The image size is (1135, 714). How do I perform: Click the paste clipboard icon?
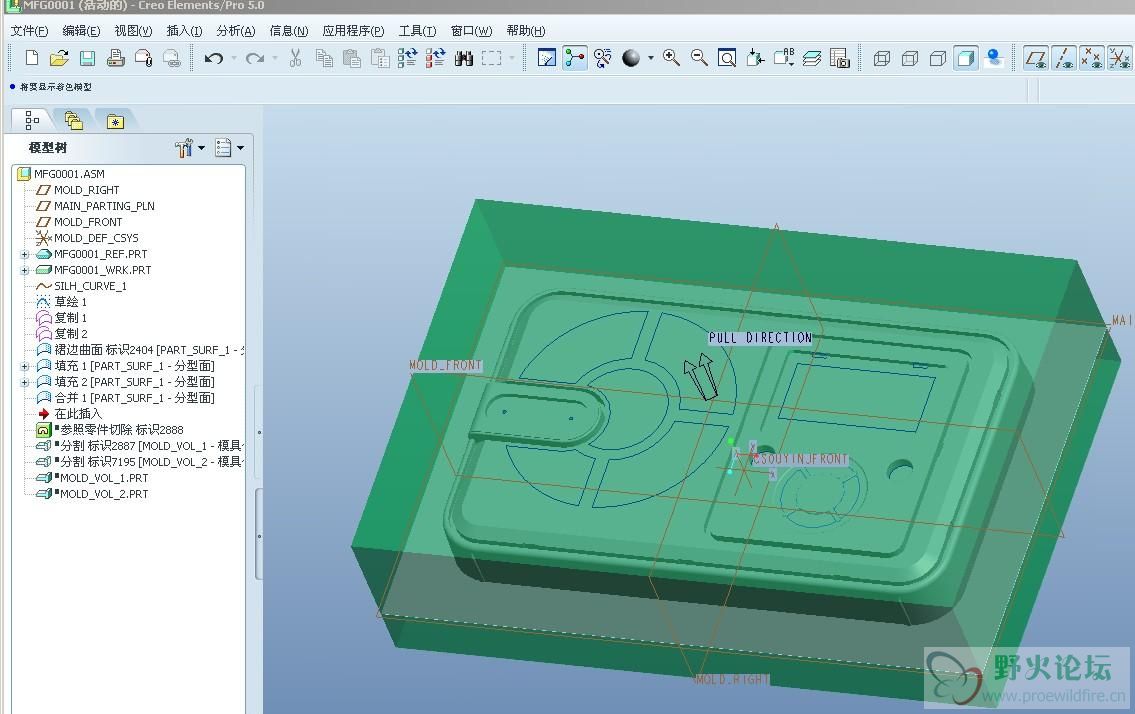coord(352,58)
